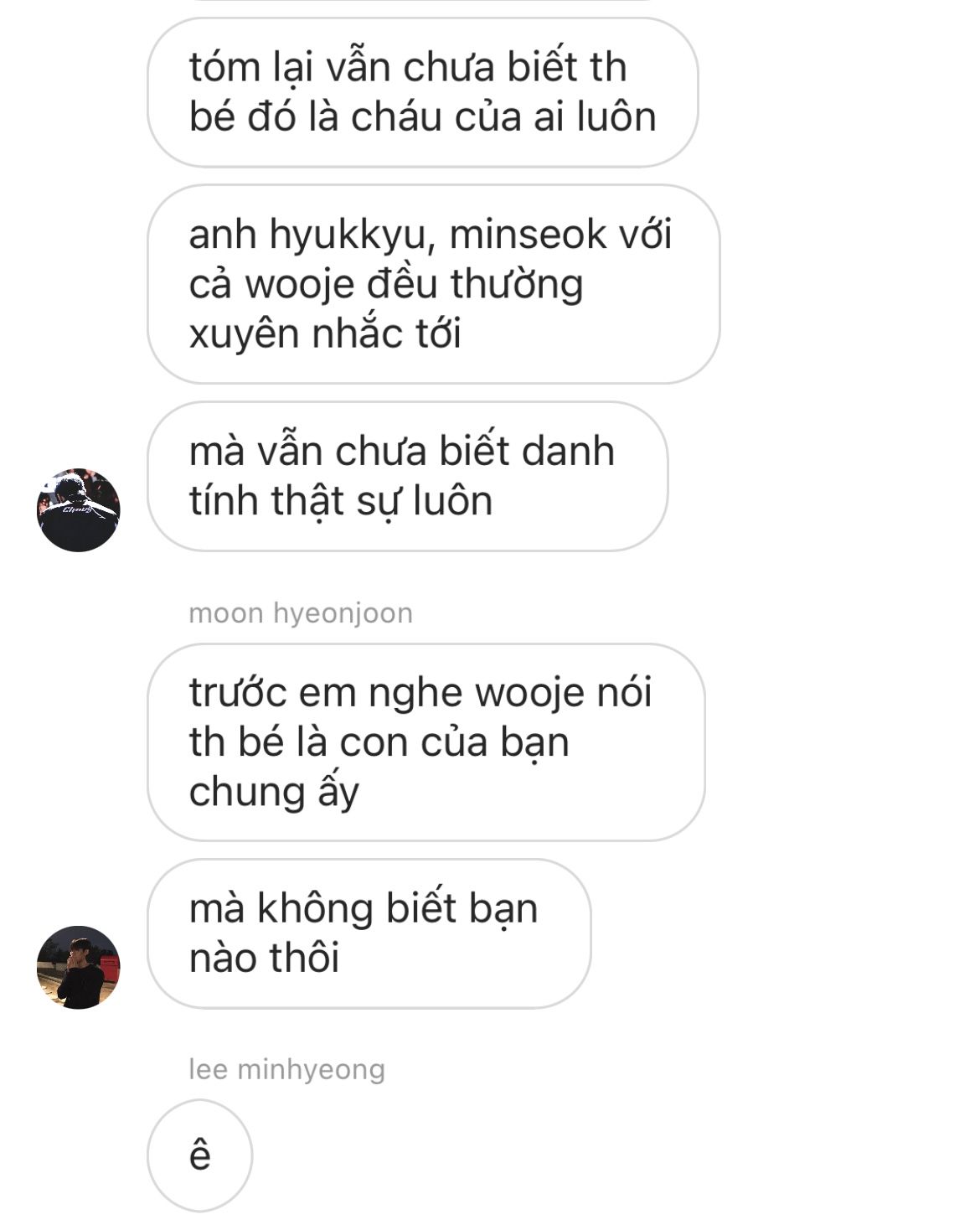The image size is (980, 1225).
Task: Click the word "trước" in hyeonjoon's message
Action: [x=238, y=694]
